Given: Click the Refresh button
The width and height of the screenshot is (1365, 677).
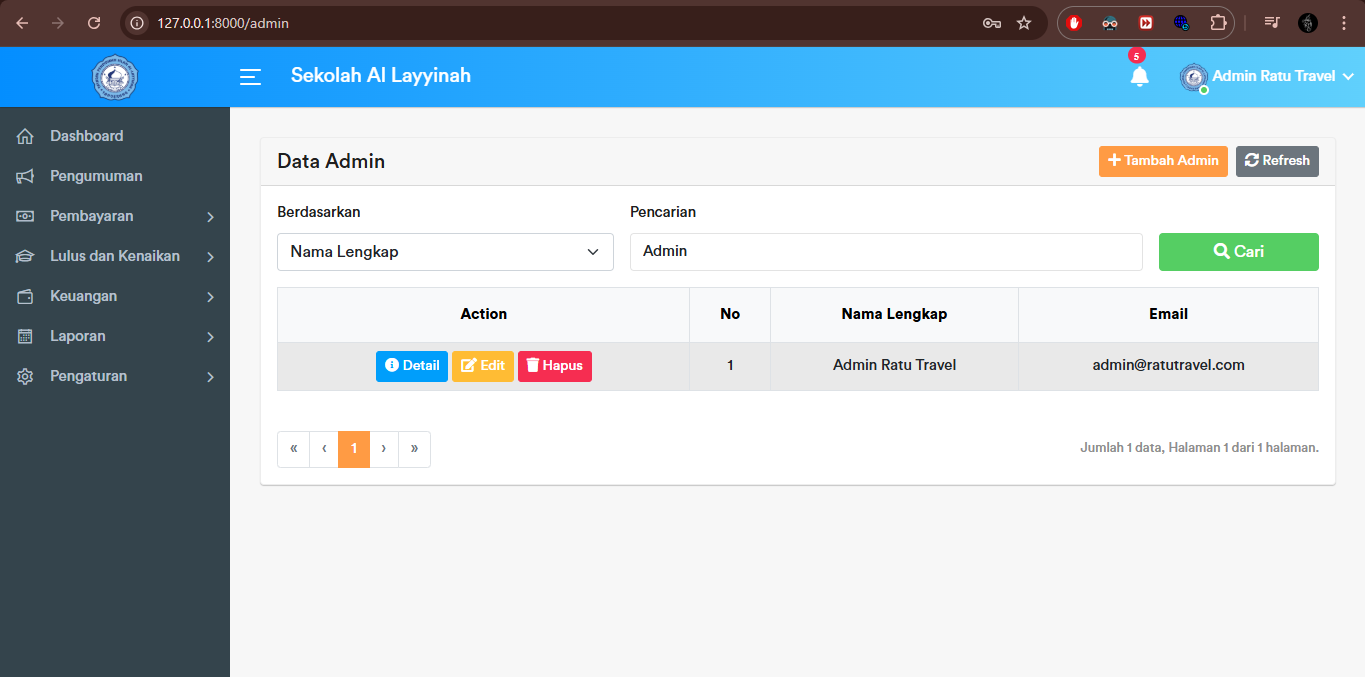Looking at the screenshot, I should pyautogui.click(x=1277, y=161).
